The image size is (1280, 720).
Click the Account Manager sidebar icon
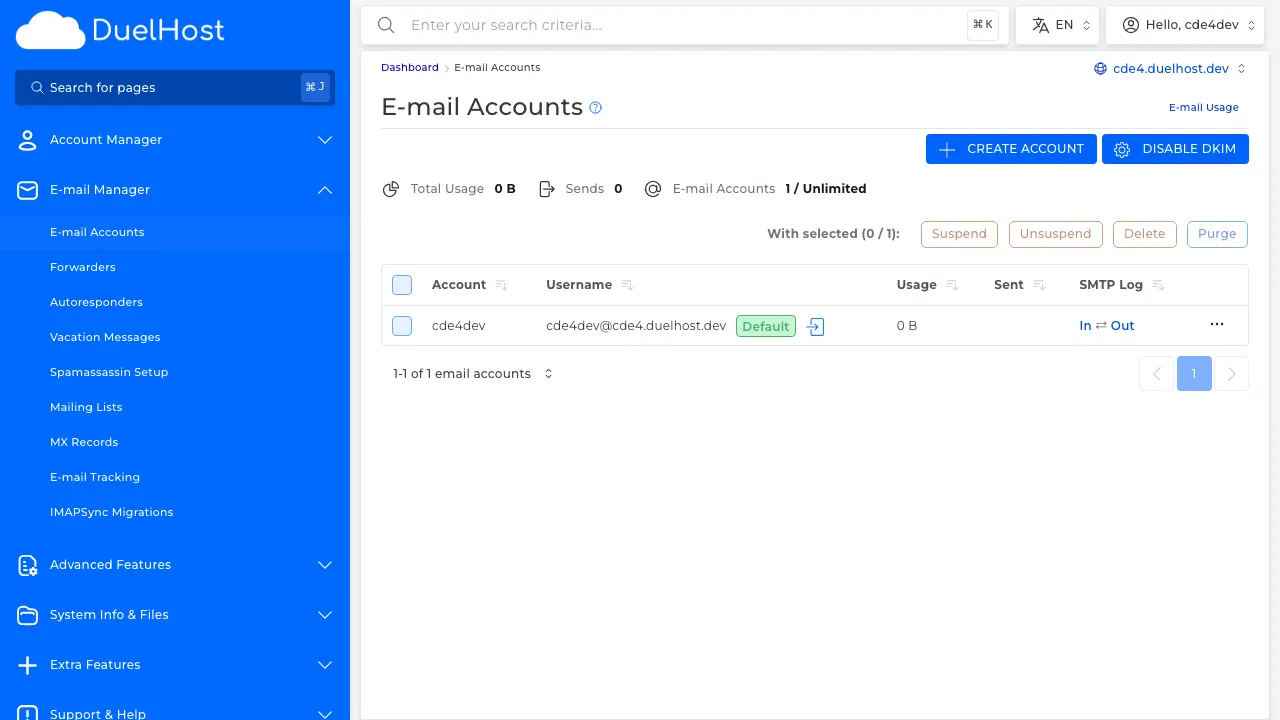tap(27, 140)
